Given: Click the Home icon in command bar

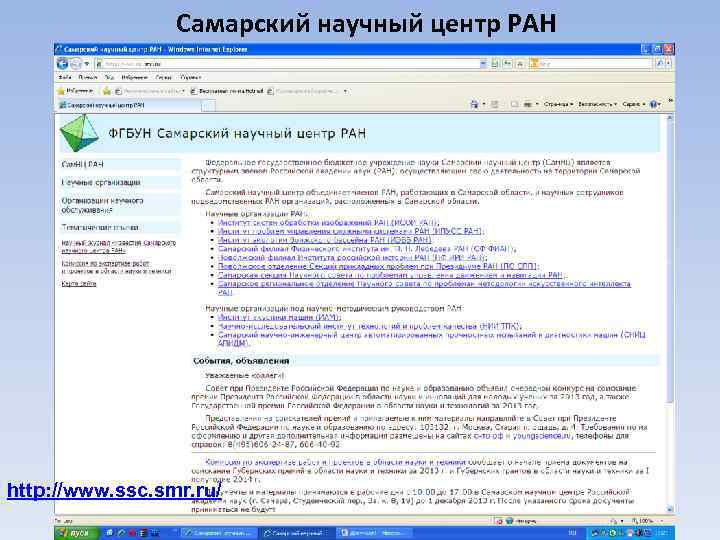Looking at the screenshot, I should (x=474, y=105).
